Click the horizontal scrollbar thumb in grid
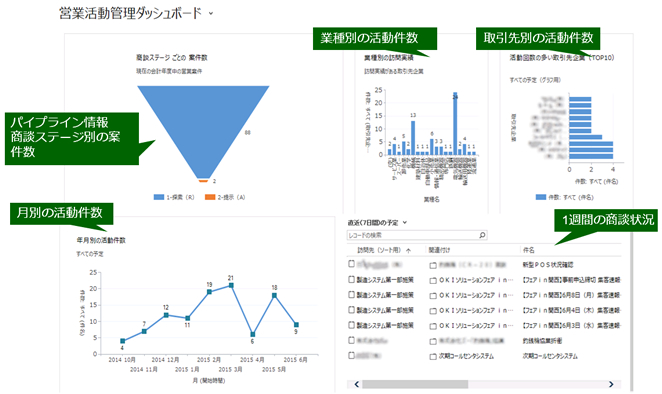This screenshot has width=662, height=394. (415, 384)
